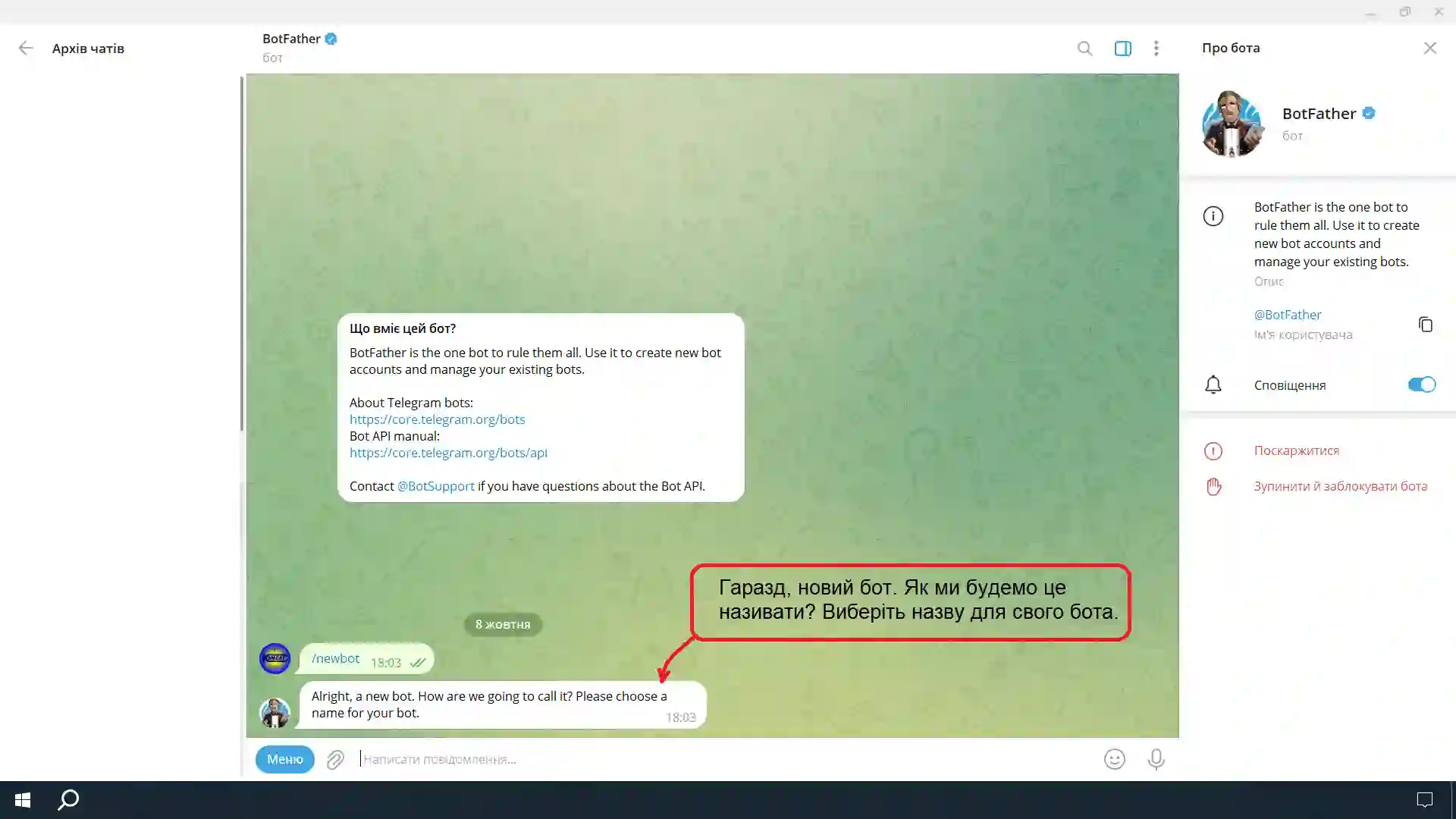Click Поскаржитися report option
The image size is (1456, 819).
[1296, 450]
